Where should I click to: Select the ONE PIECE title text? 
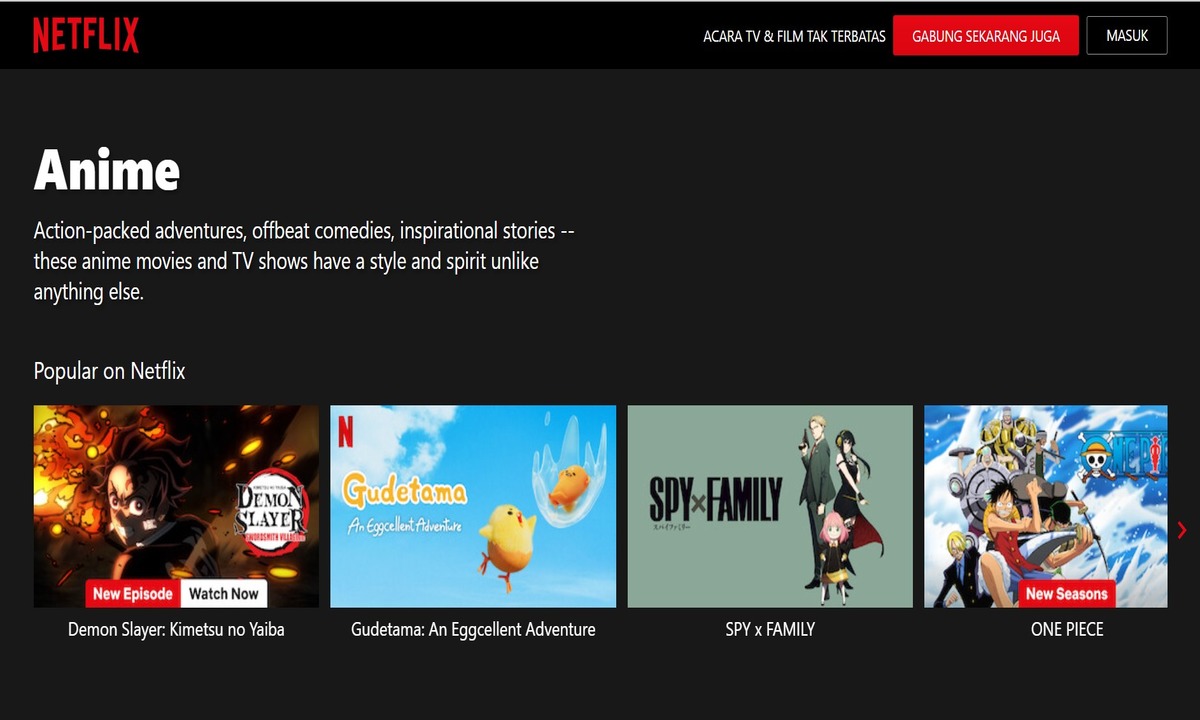coord(1067,630)
